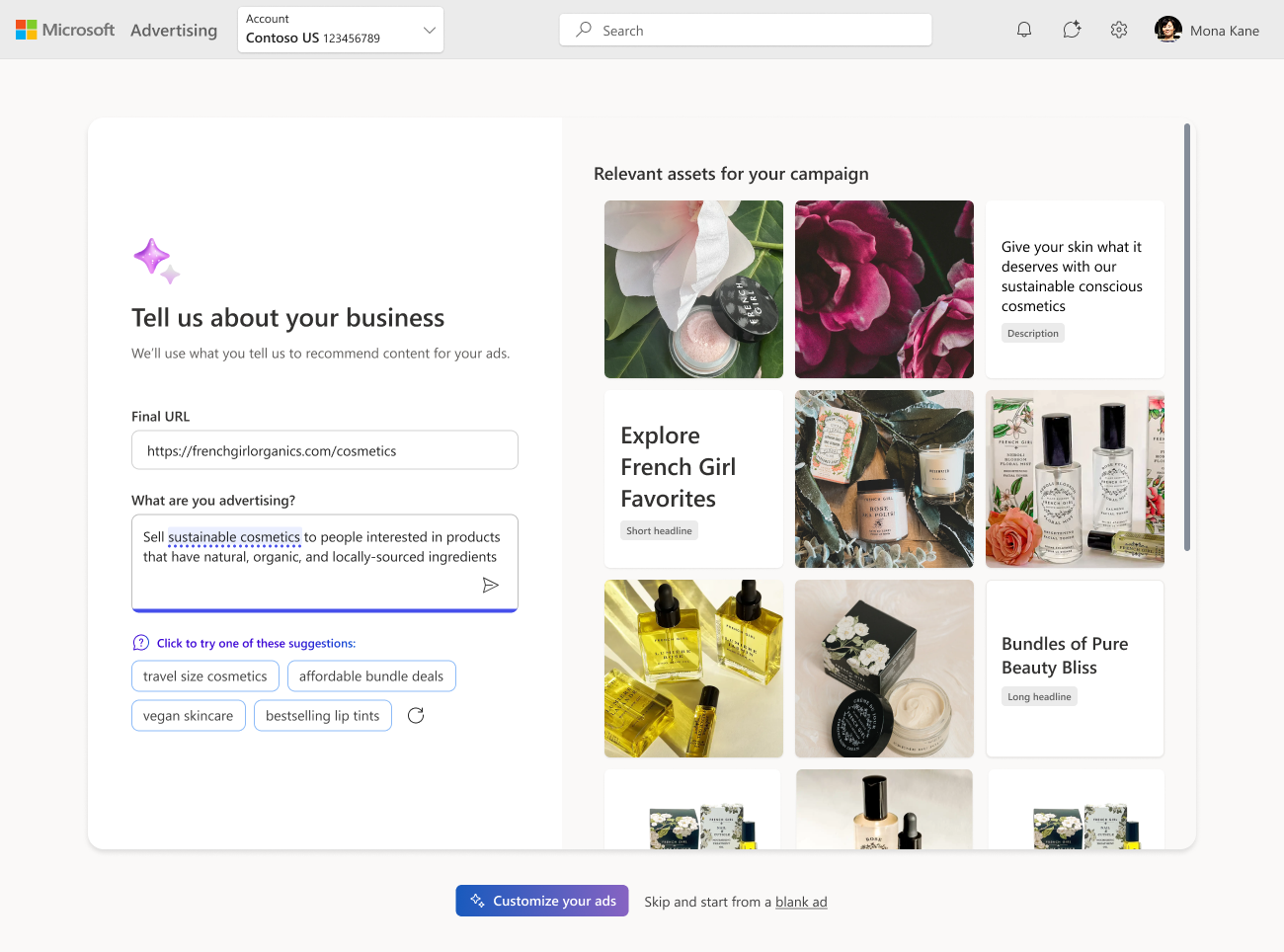Refresh the suggestion chips

pyautogui.click(x=416, y=715)
